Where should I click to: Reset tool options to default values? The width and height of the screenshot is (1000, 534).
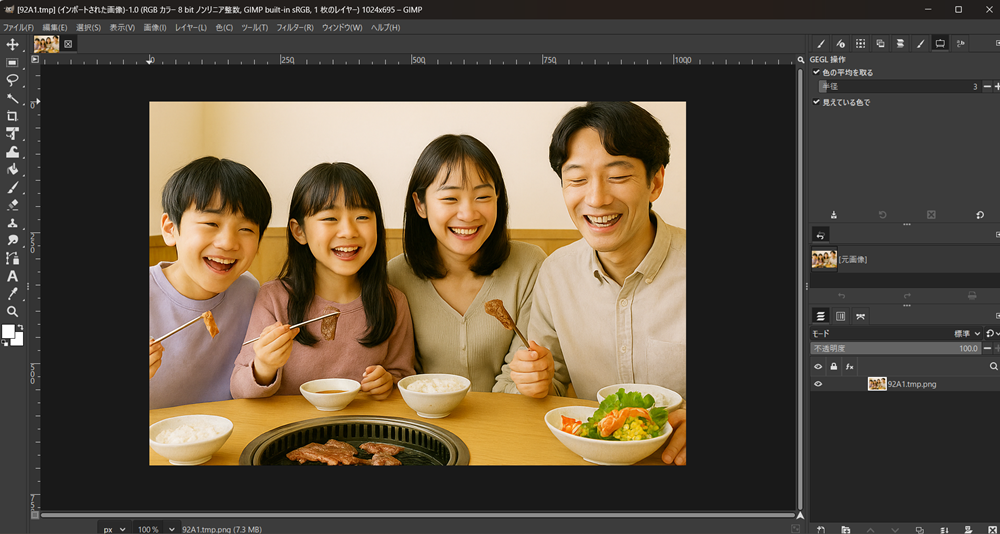(x=980, y=215)
